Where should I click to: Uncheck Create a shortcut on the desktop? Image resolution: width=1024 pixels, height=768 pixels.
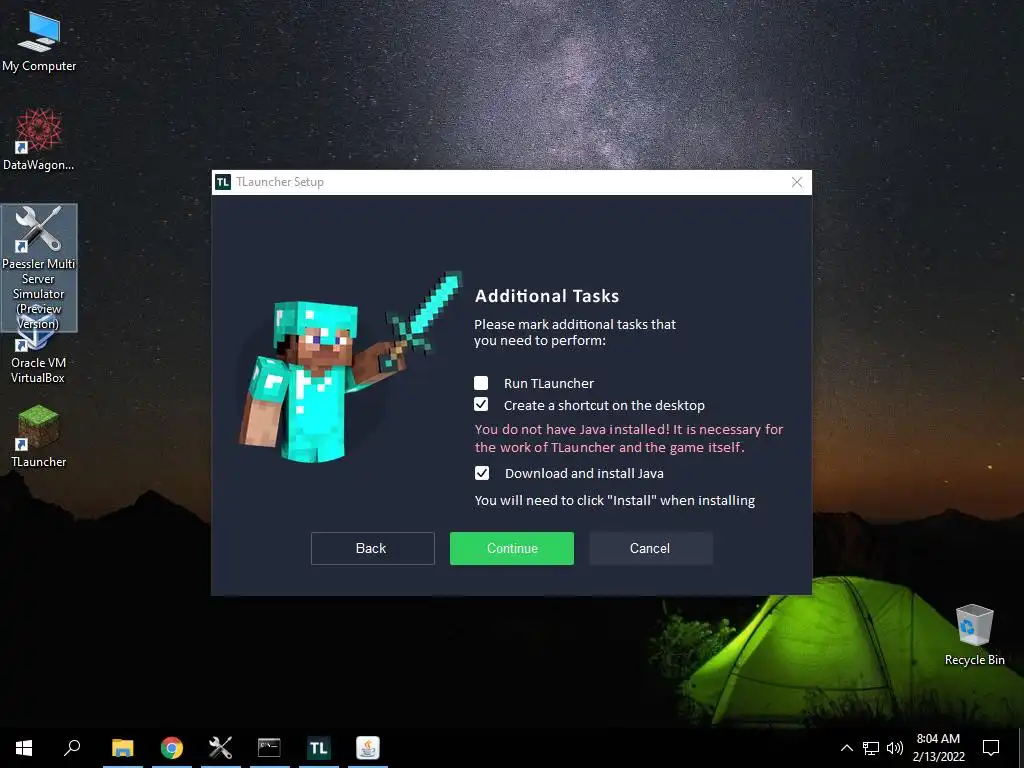[x=481, y=404]
